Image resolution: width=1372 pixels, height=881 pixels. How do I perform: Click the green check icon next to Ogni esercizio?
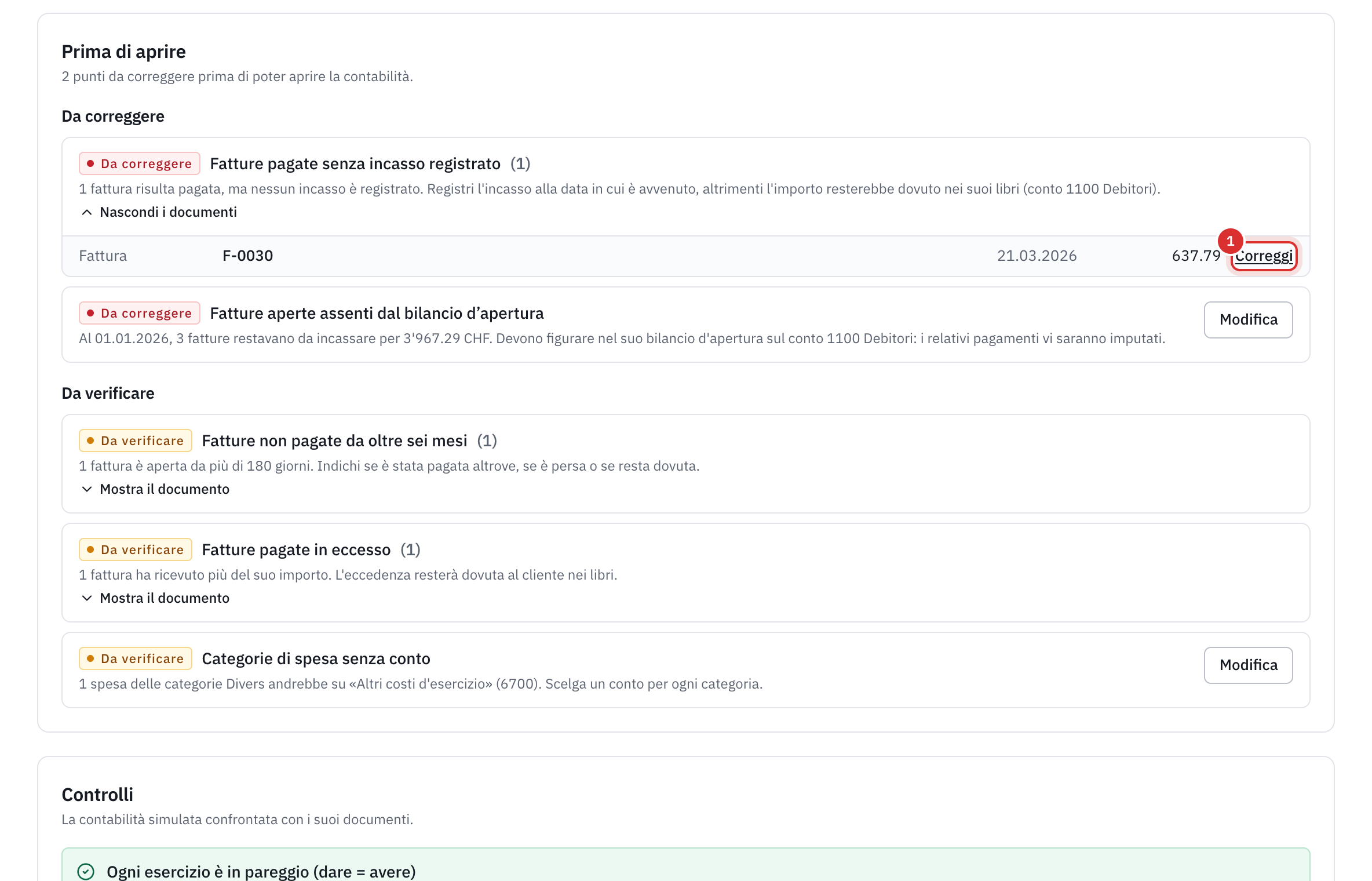point(86,871)
